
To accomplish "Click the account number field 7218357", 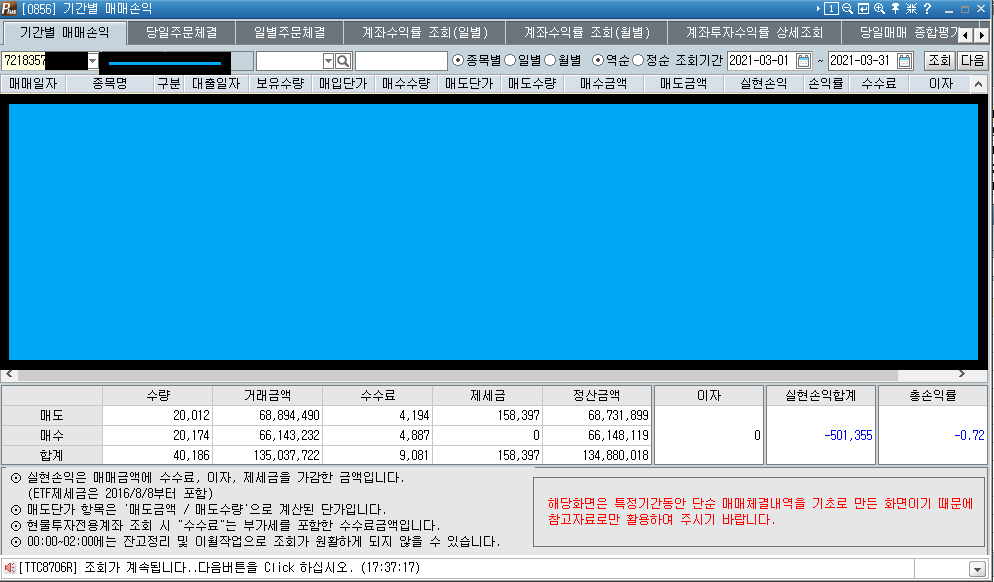I will click(x=44, y=61).
